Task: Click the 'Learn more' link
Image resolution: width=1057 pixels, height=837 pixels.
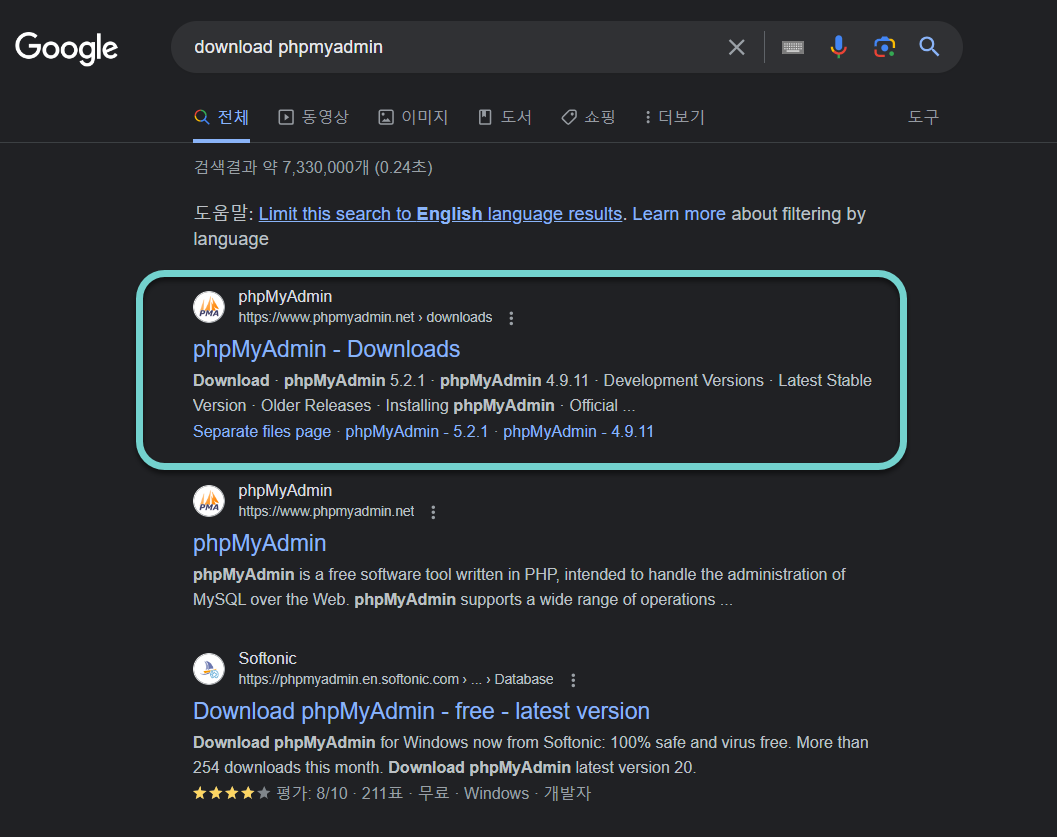Action: click(x=679, y=214)
